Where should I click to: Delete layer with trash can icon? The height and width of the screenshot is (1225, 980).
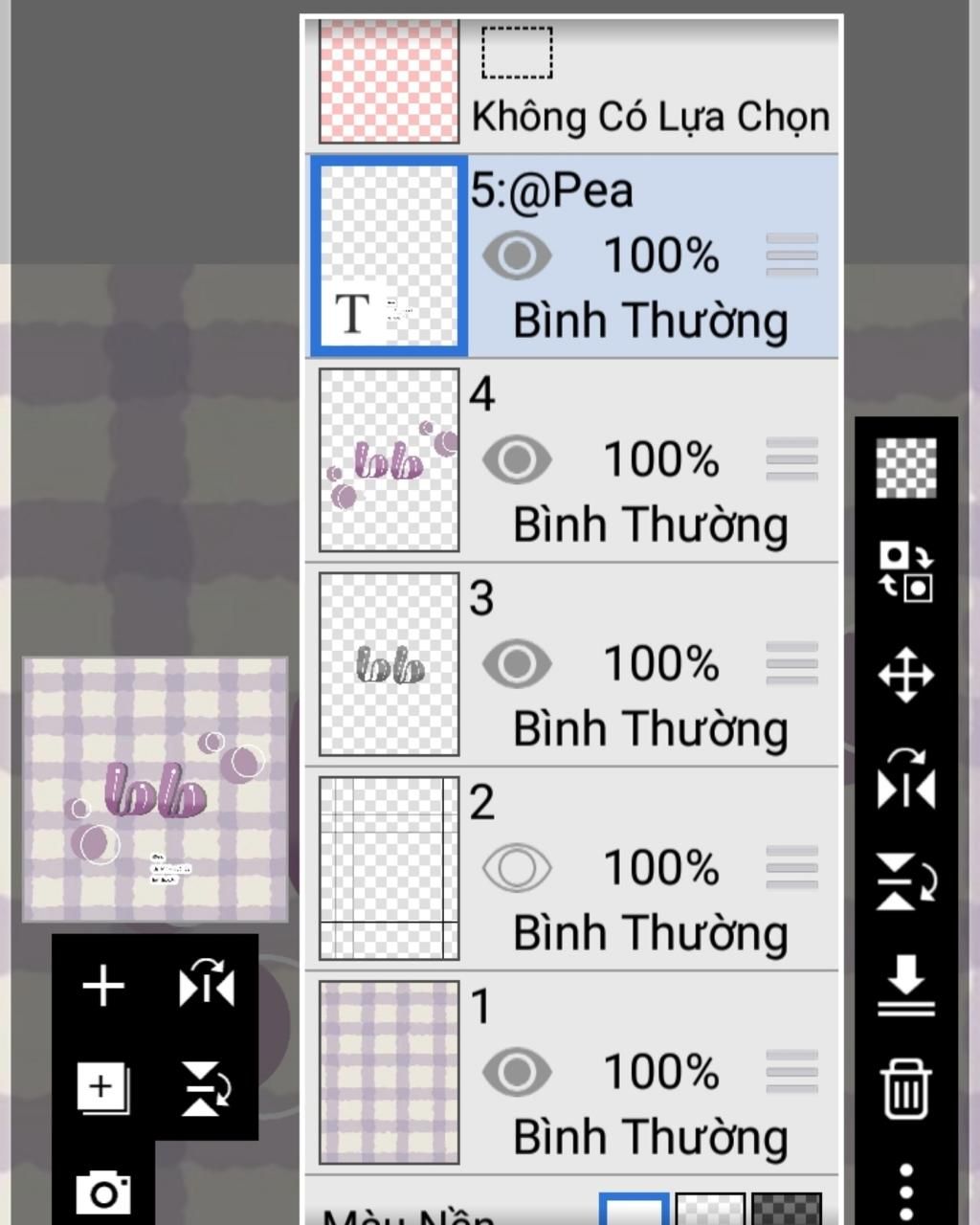905,1088
